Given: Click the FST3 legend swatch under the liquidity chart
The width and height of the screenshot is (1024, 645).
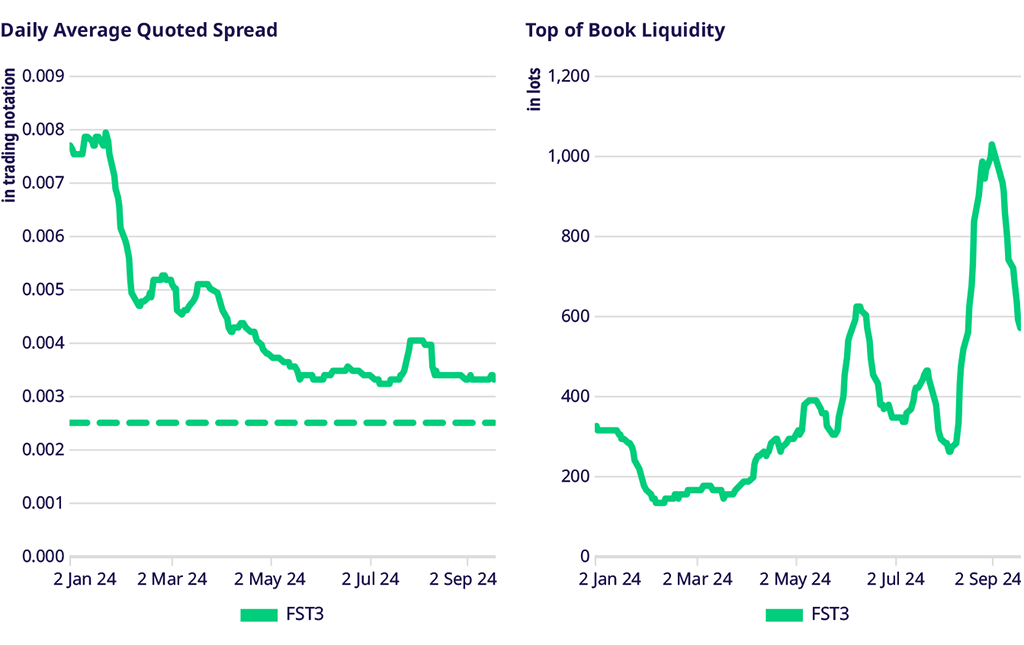Looking at the screenshot, I should [x=783, y=614].
